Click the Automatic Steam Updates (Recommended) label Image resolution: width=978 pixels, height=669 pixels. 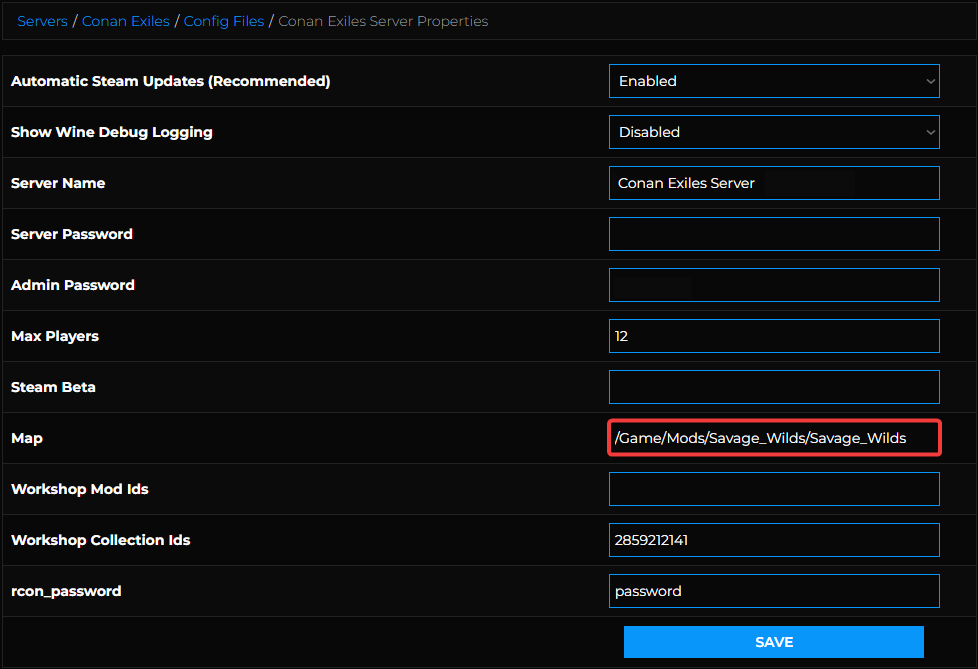pyautogui.click(x=170, y=81)
